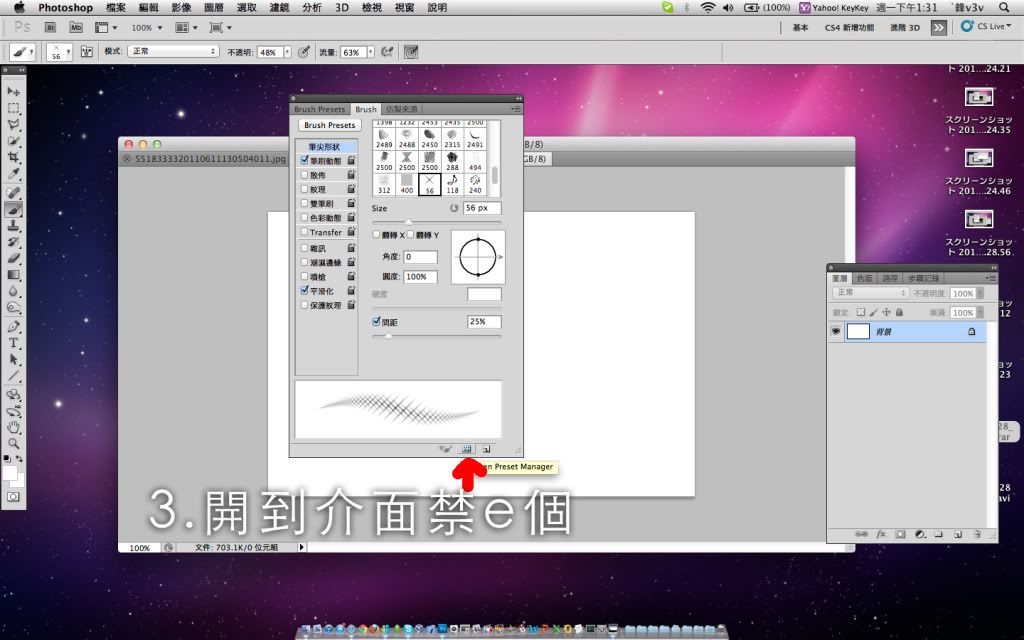Select the Move tool in the toolbox
This screenshot has height=640, width=1024.
(14, 91)
